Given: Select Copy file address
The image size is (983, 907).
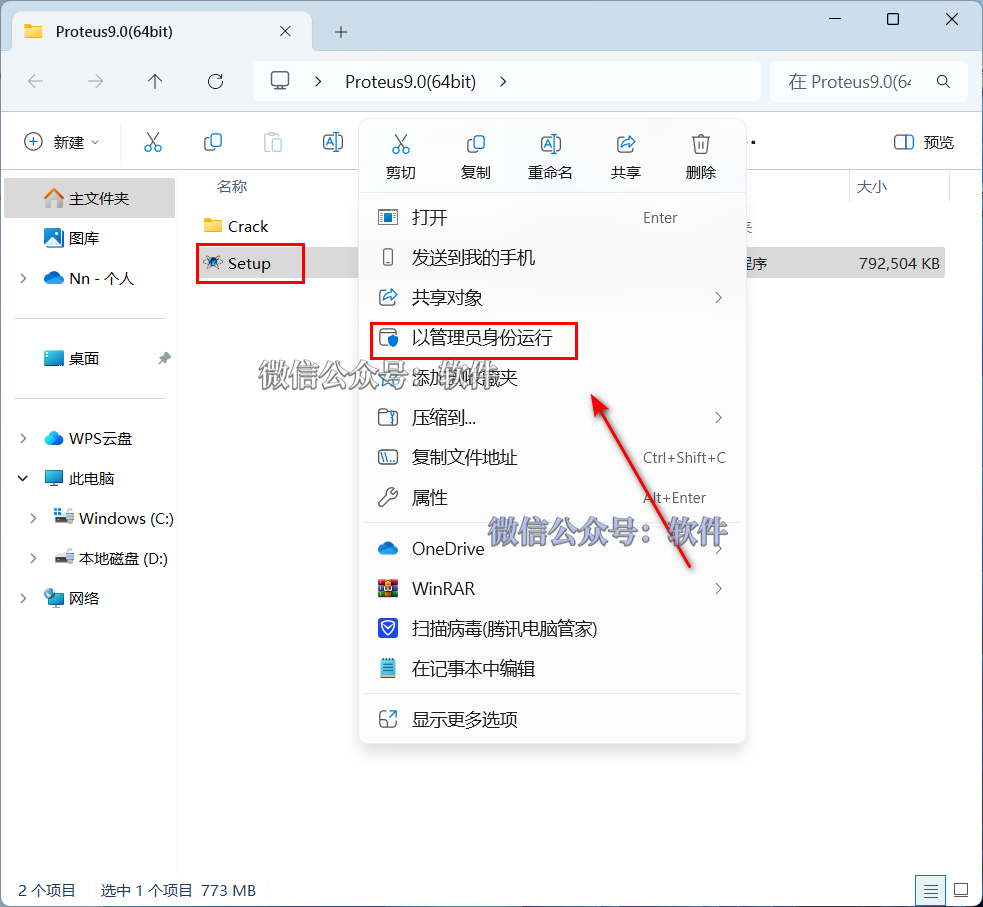Looking at the screenshot, I should (x=552, y=458).
